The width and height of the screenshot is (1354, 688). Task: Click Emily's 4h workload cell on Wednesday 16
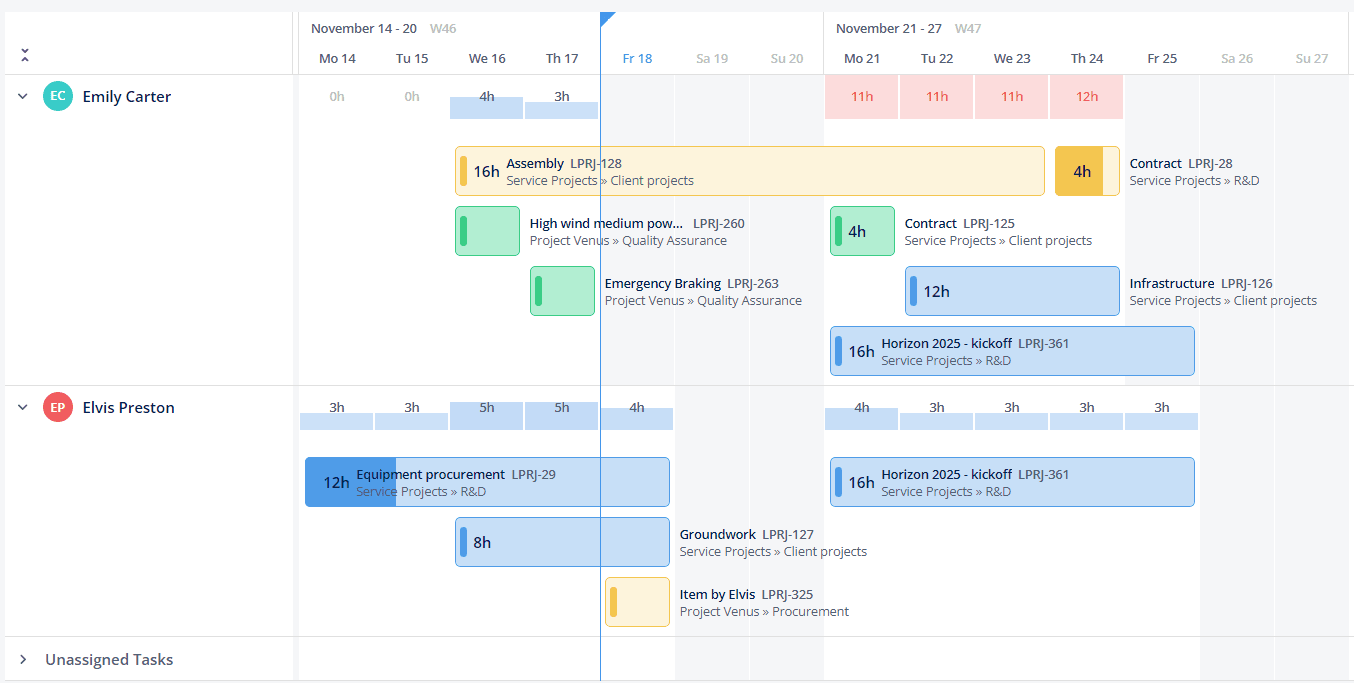point(487,97)
